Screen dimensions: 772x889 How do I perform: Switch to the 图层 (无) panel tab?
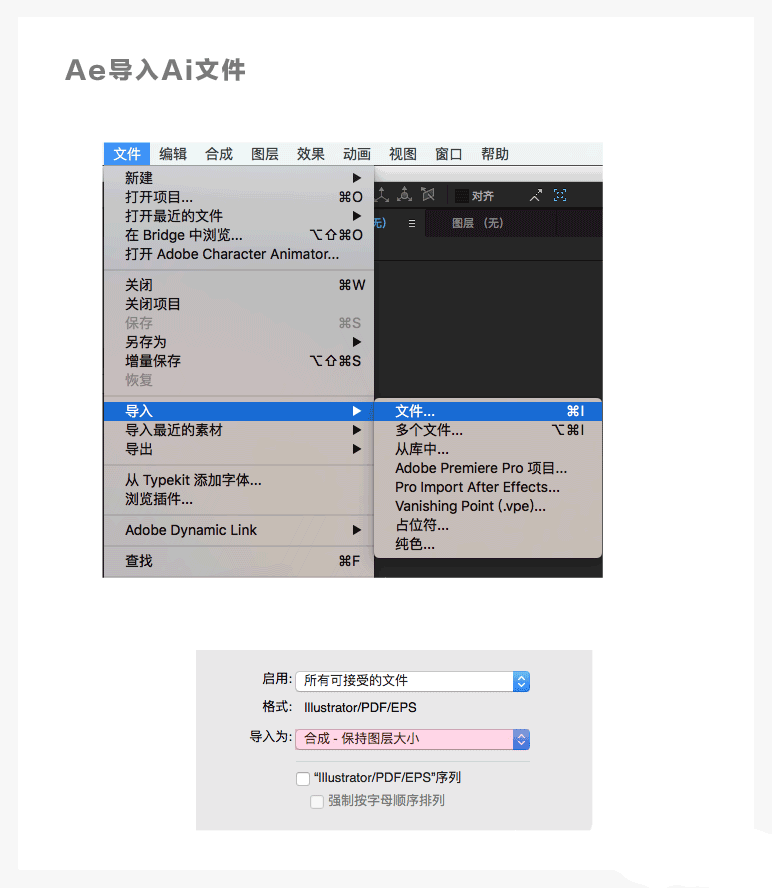pos(477,223)
